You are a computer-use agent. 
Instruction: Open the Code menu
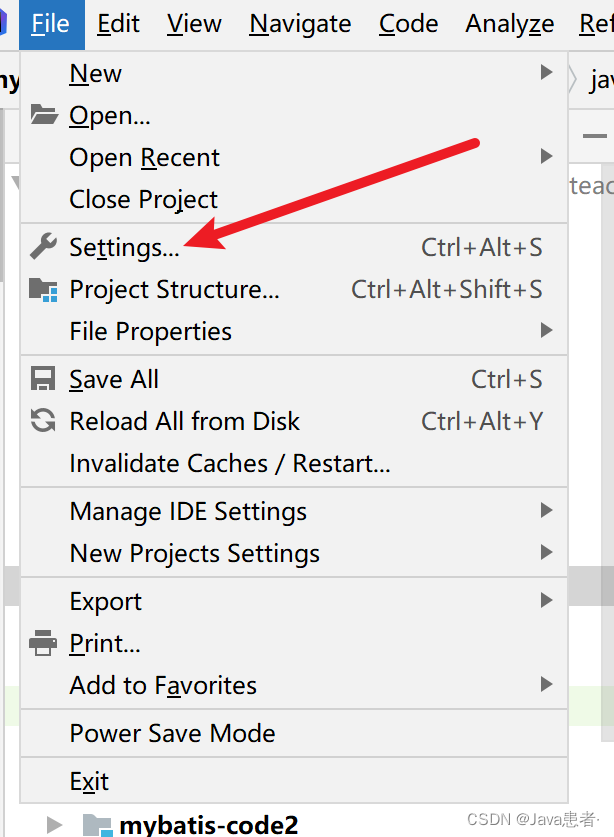click(408, 24)
